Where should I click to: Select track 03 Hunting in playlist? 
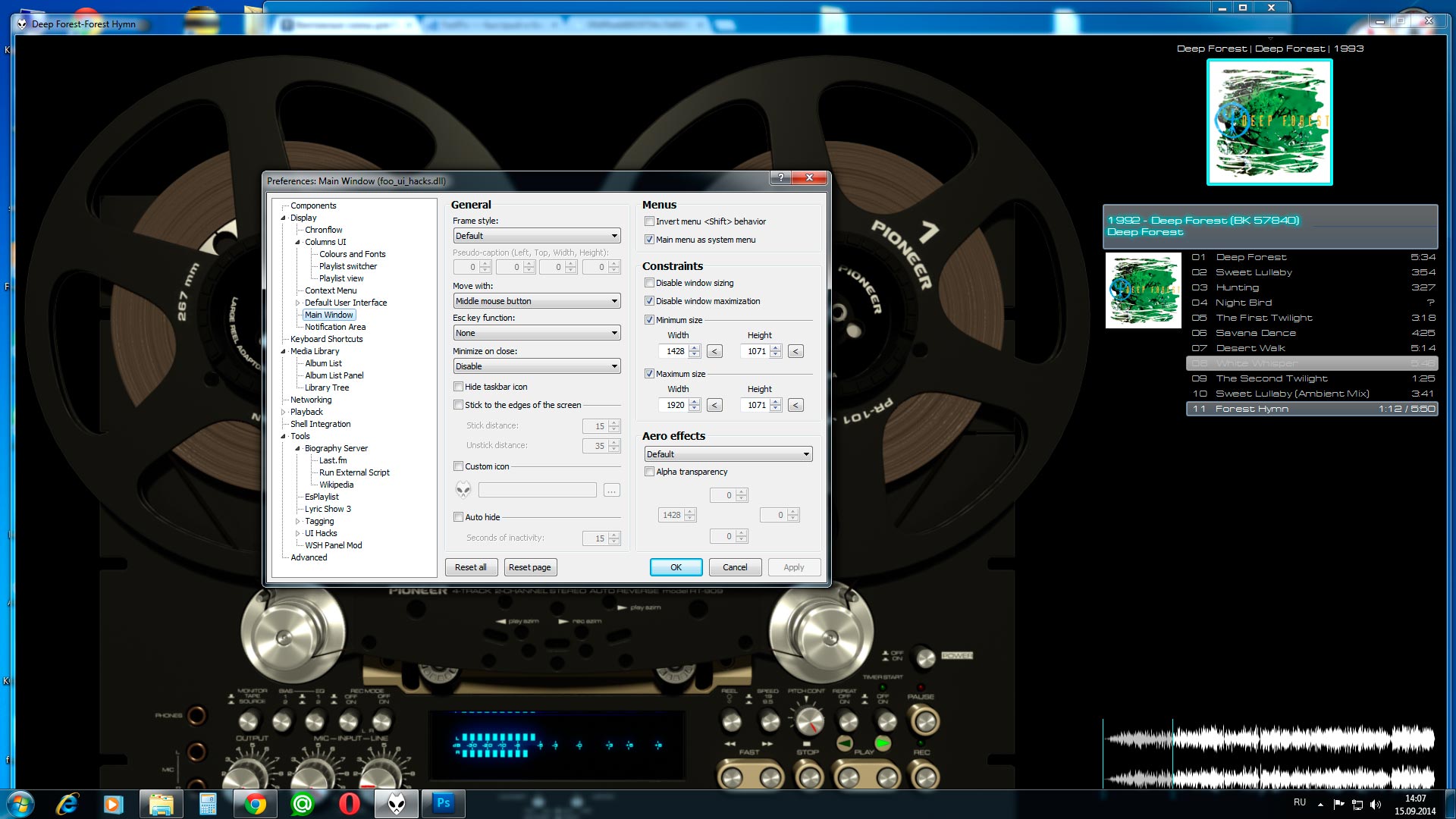[1236, 287]
